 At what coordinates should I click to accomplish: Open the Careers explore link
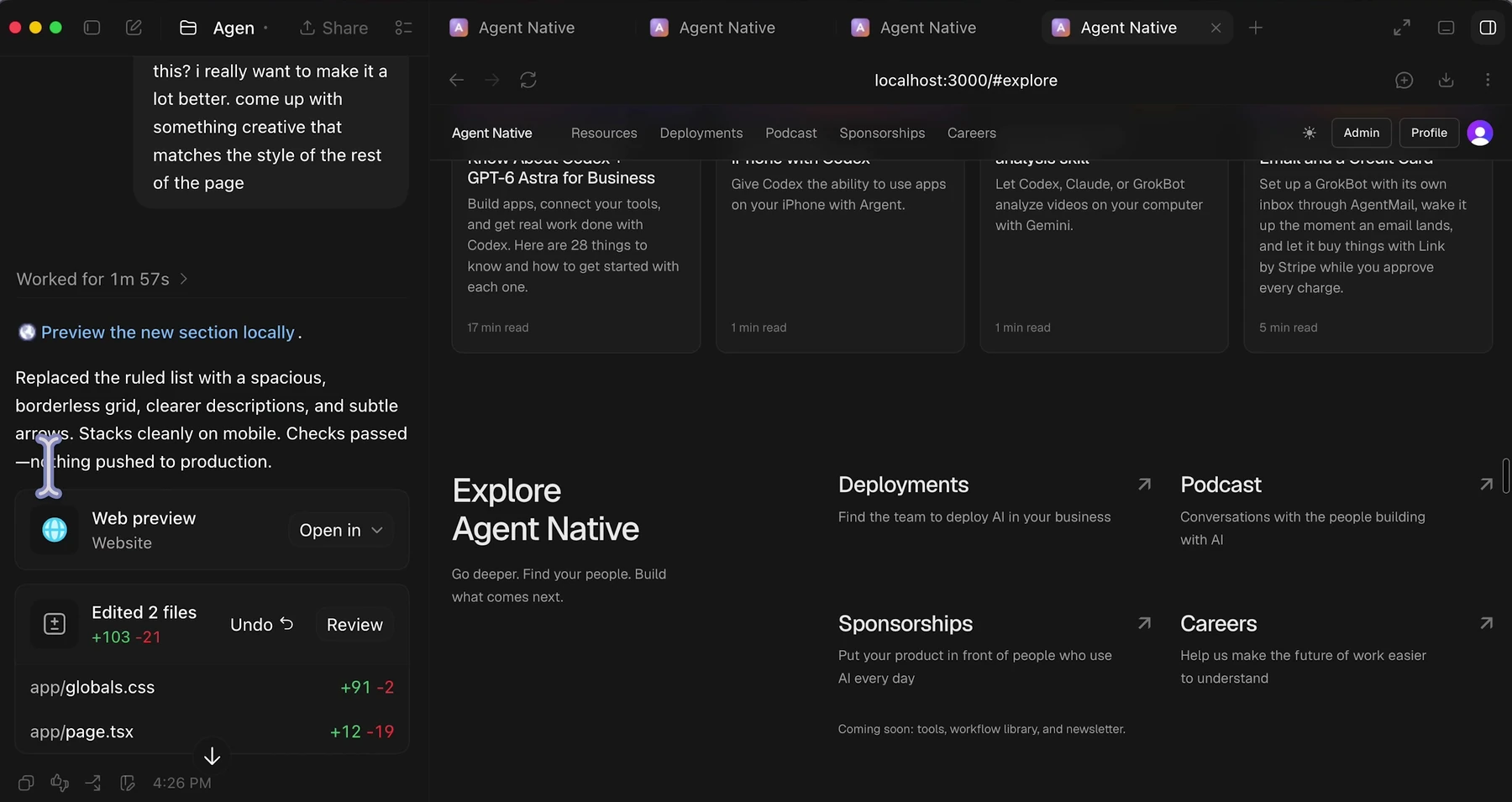[x=1218, y=623]
